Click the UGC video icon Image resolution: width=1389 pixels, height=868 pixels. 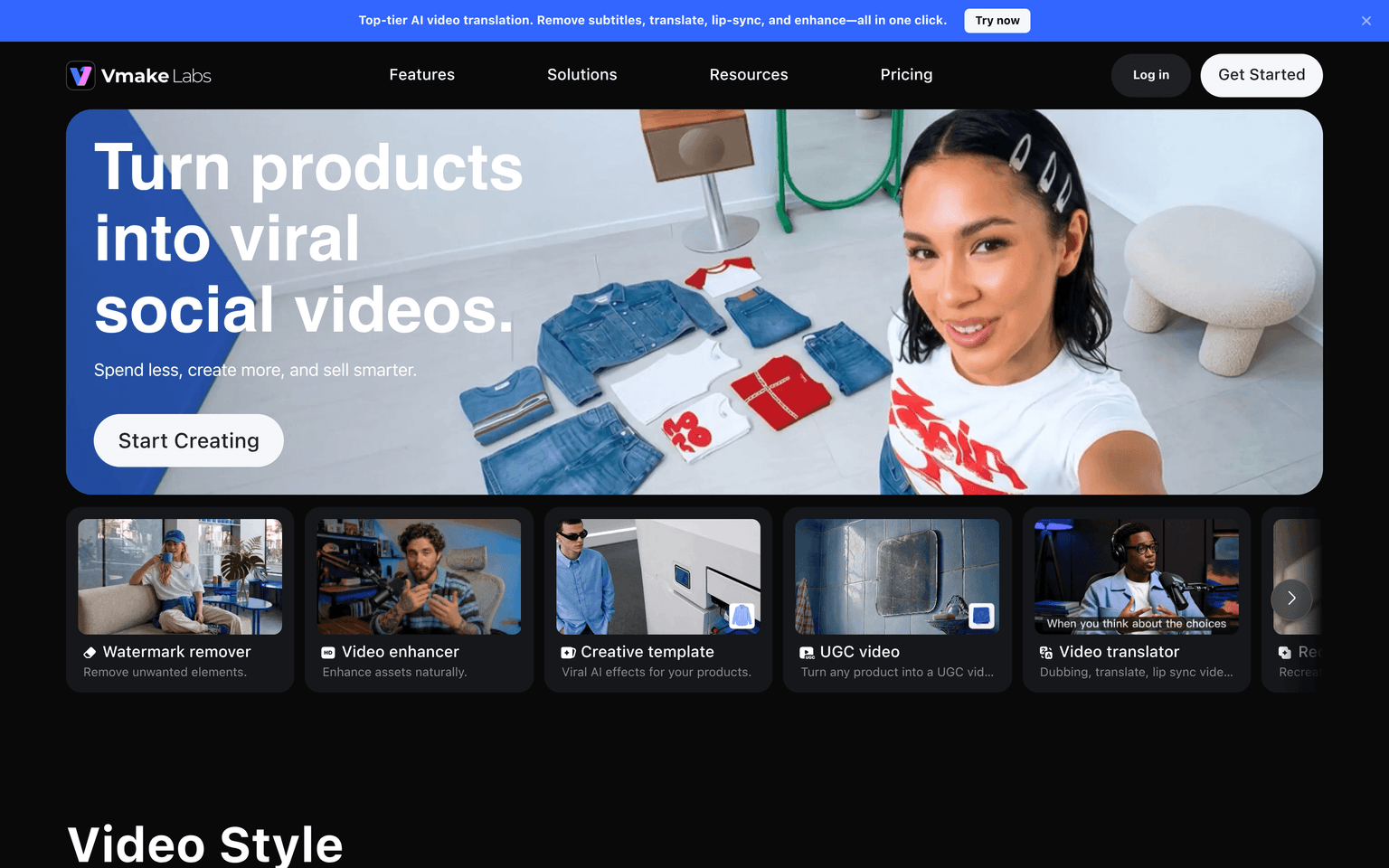coord(807,653)
